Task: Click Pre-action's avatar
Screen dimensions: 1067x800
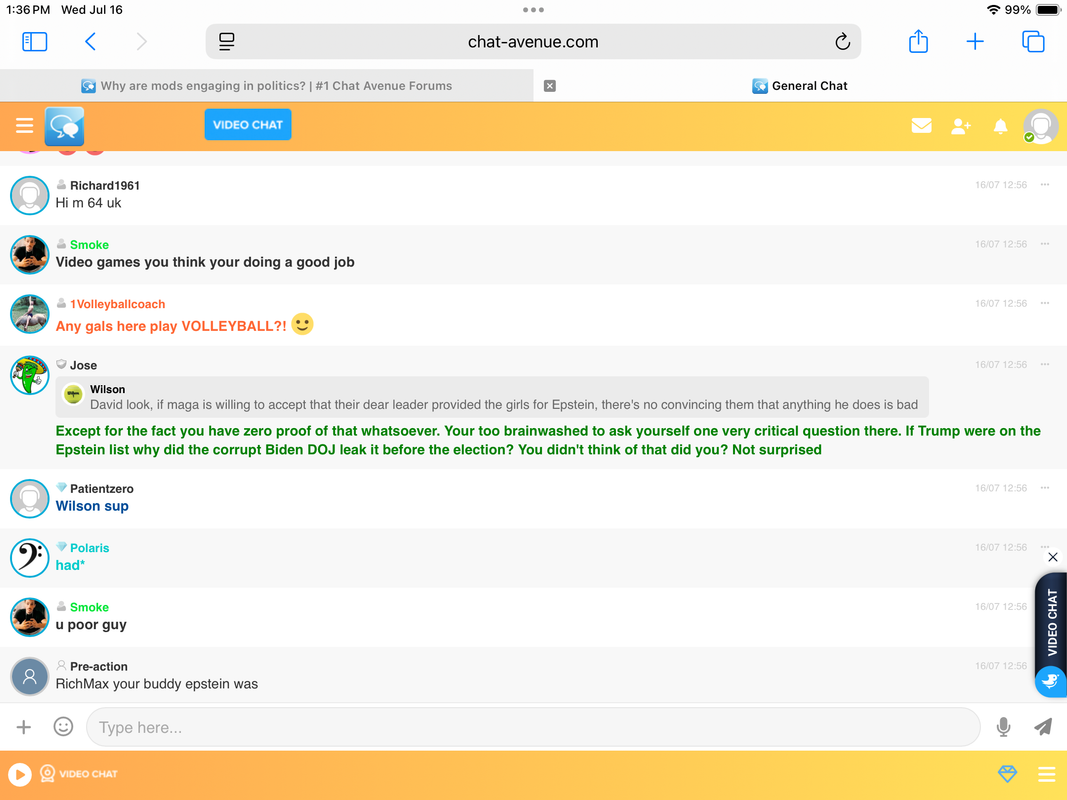Action: click(x=30, y=676)
